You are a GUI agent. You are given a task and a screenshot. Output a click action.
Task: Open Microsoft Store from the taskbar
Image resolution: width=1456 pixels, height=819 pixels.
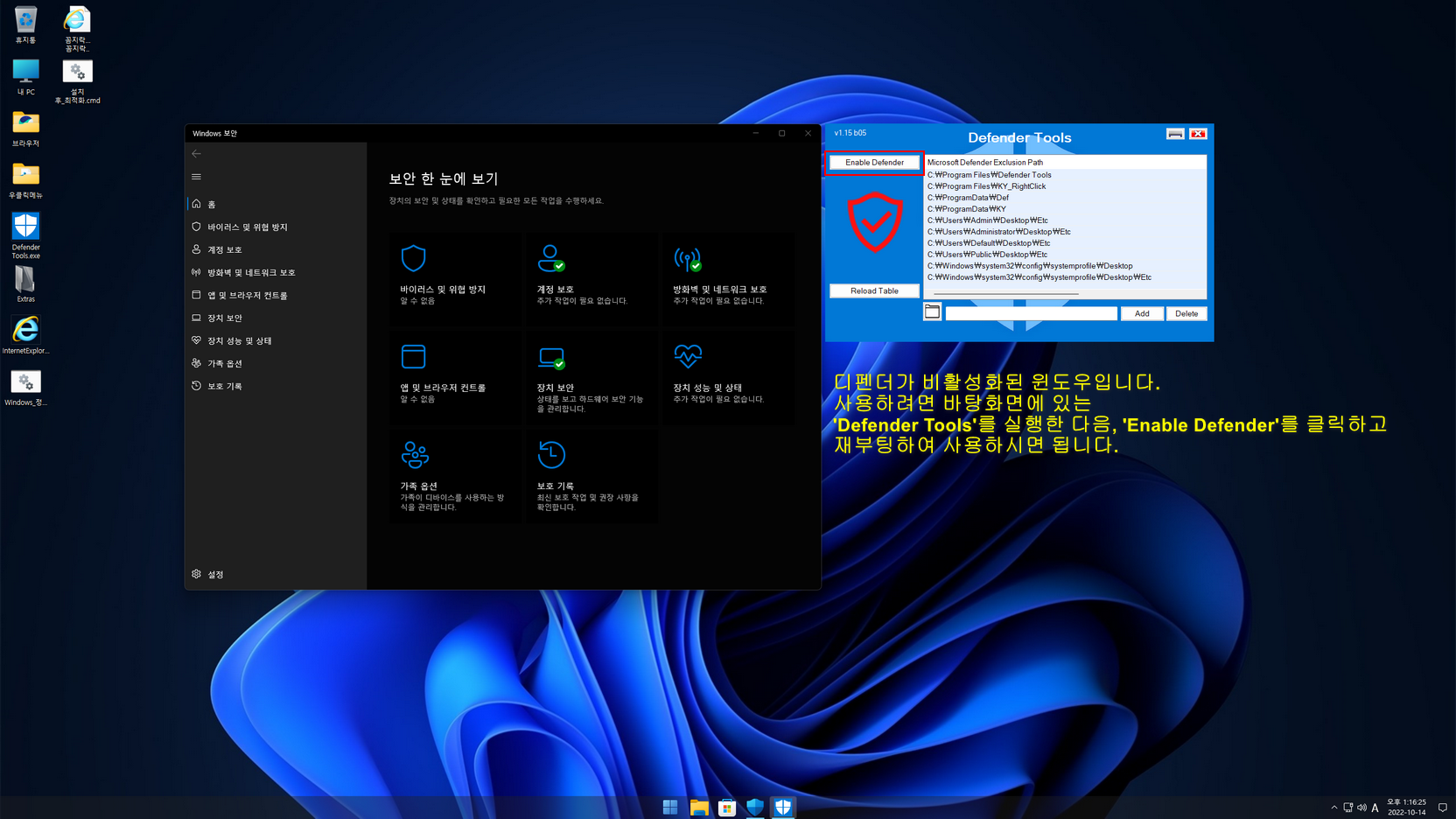[726, 807]
